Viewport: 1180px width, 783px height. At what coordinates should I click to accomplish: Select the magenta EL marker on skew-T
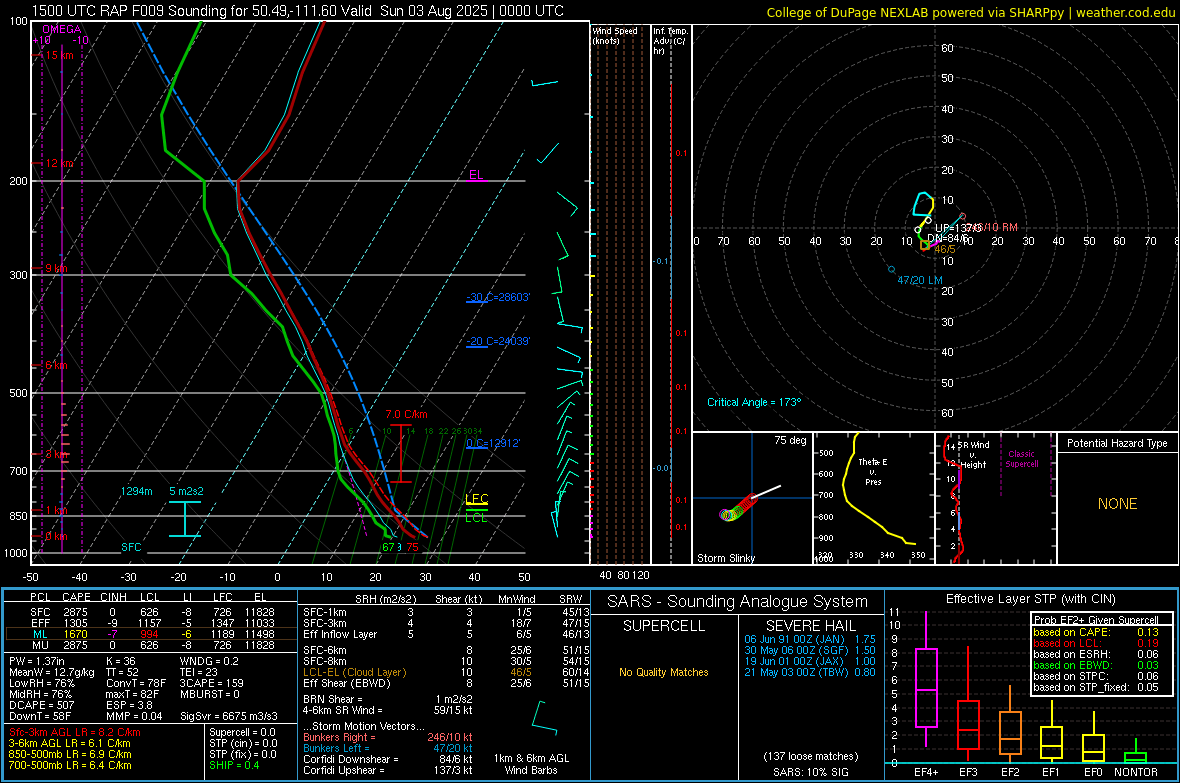point(476,175)
